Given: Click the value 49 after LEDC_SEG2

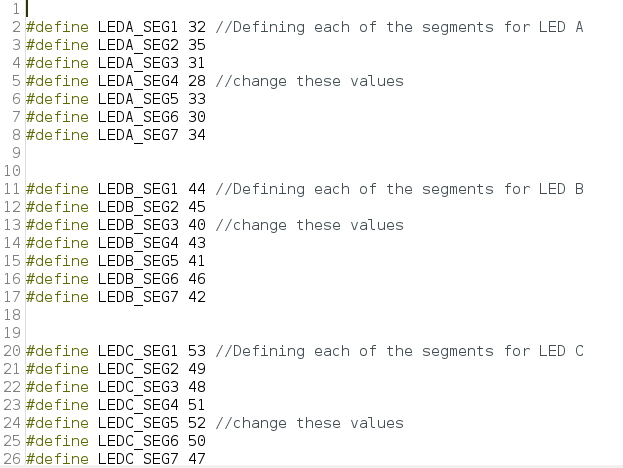Looking at the screenshot, I should [x=196, y=369].
